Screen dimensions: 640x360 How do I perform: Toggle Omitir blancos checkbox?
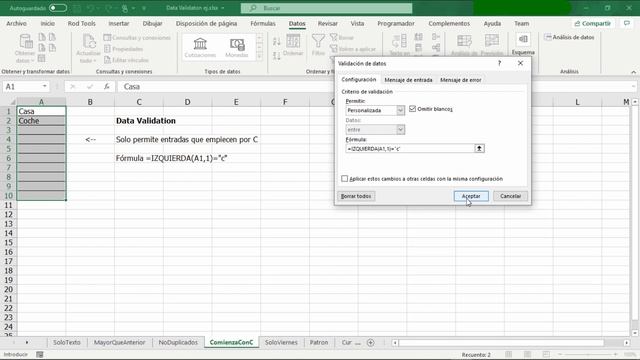pos(412,109)
